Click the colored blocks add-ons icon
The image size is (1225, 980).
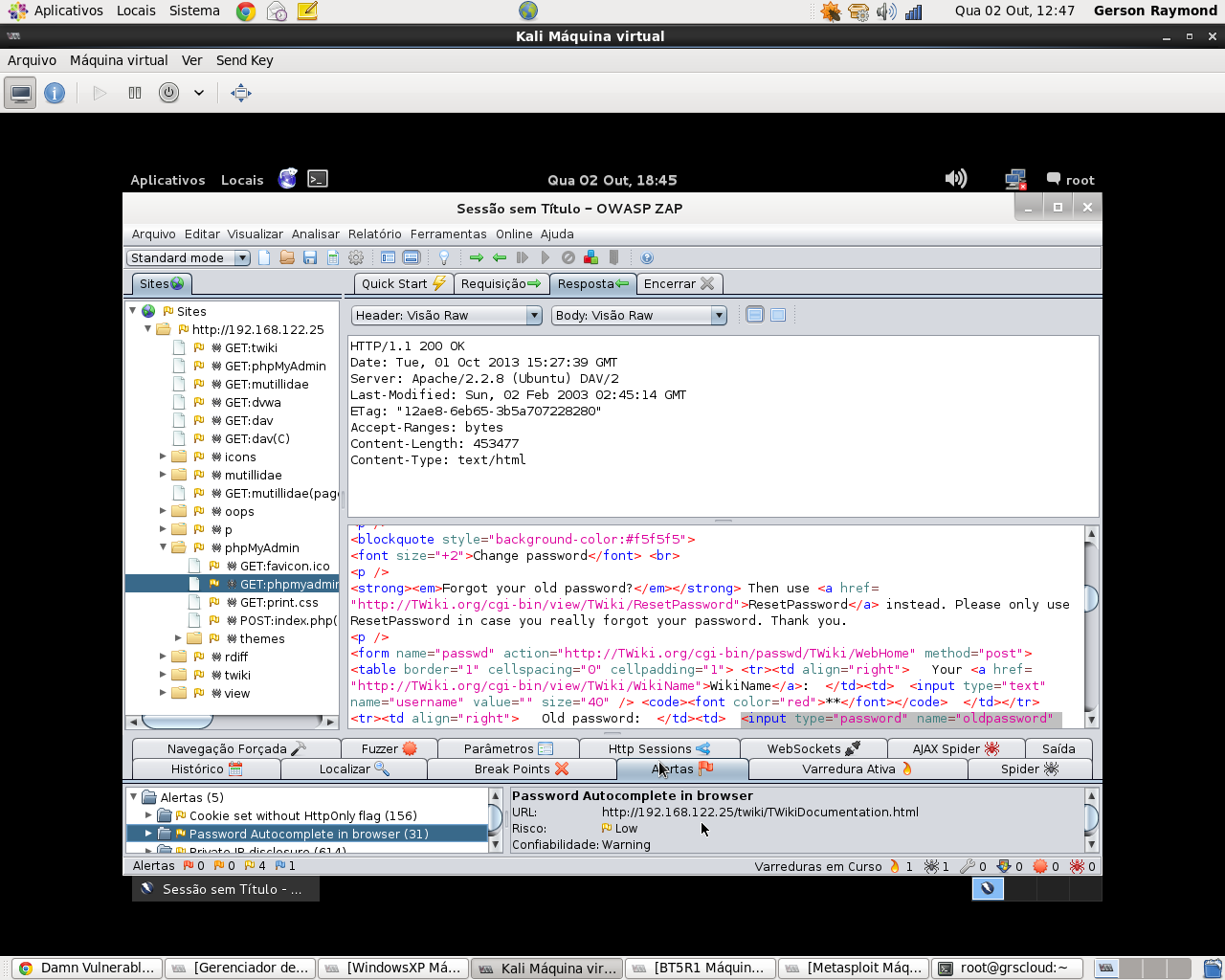pos(590,257)
